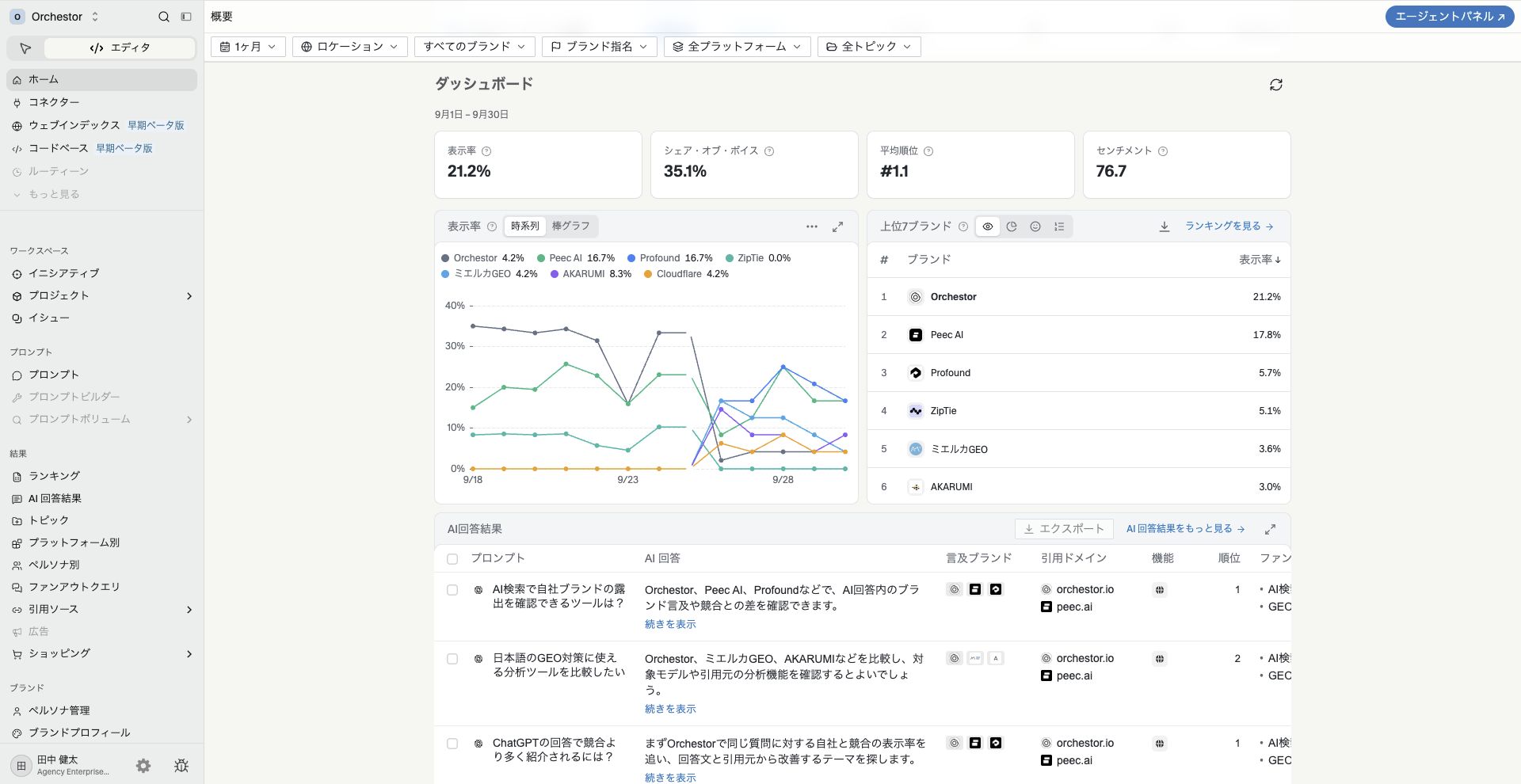Open コネクター in sidebar
Image resolution: width=1521 pixels, height=784 pixels.
click(x=101, y=103)
